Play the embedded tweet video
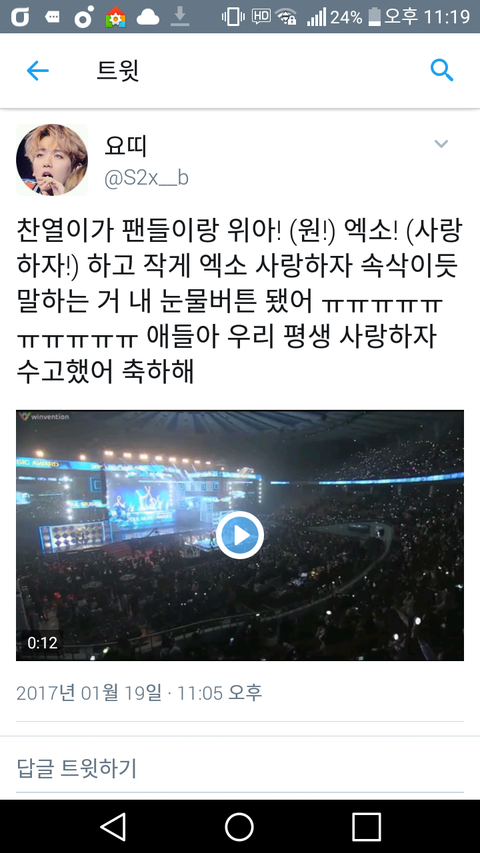Image resolution: width=480 pixels, height=853 pixels. coord(240,535)
